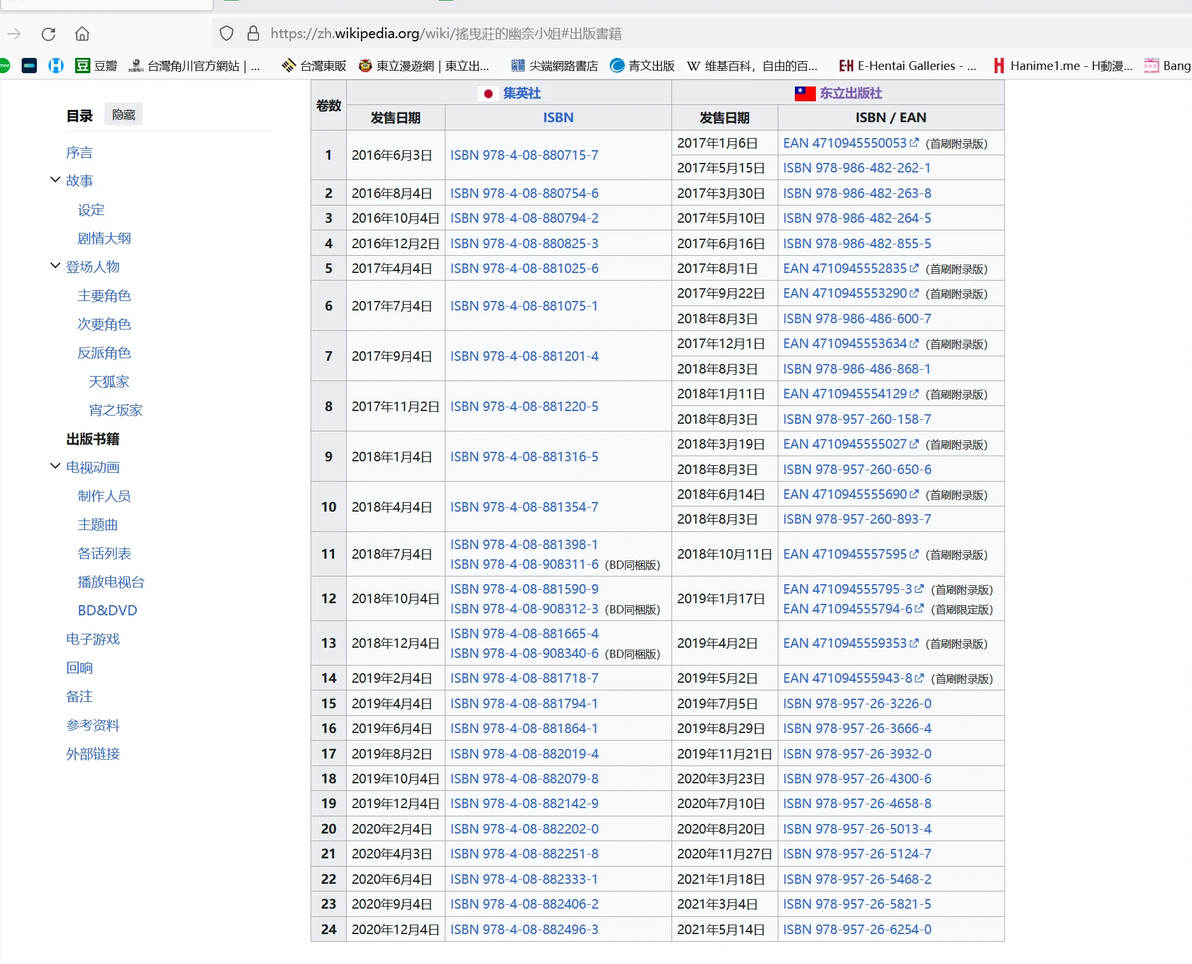Jump to 剧情大纲 section
1192x964 pixels.
coord(104,239)
